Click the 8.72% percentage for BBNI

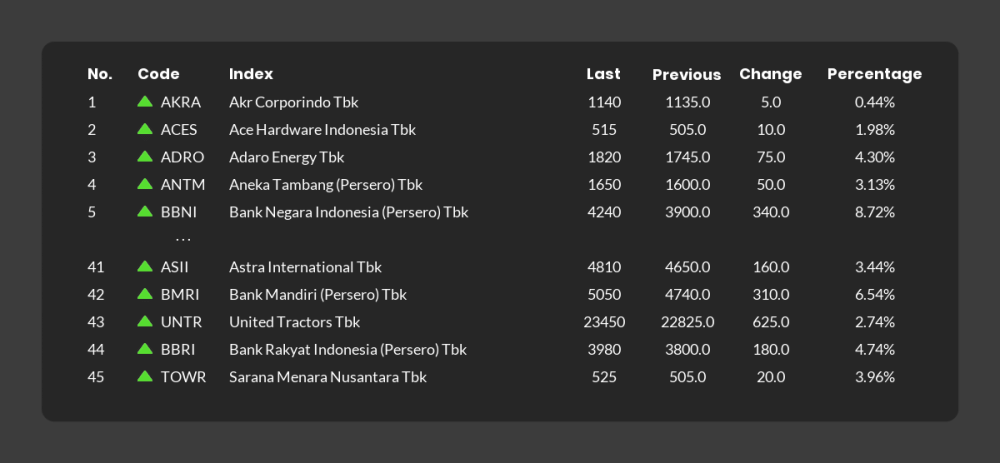[874, 212]
